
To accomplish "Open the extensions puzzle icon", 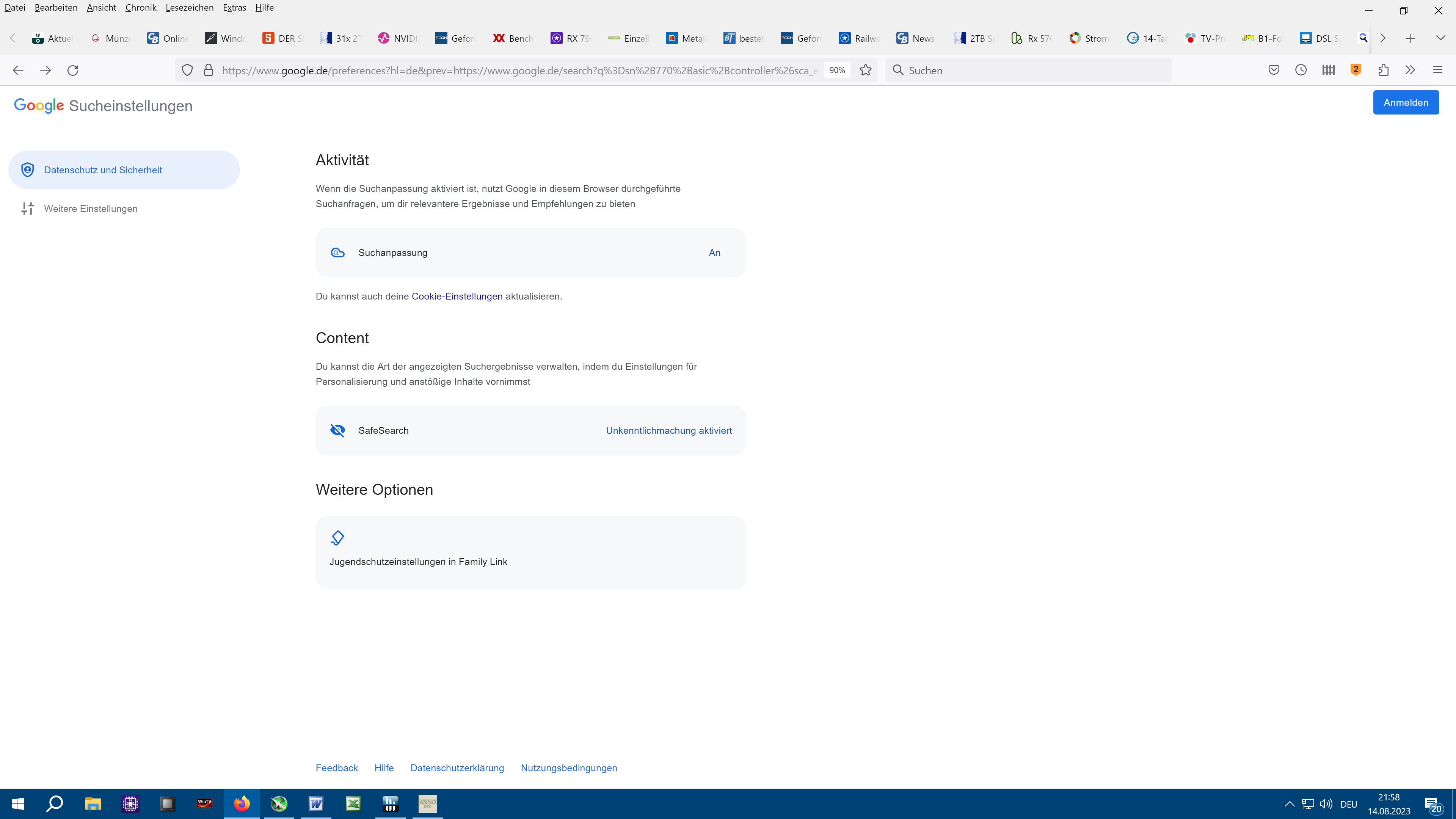I will pos(1383,70).
